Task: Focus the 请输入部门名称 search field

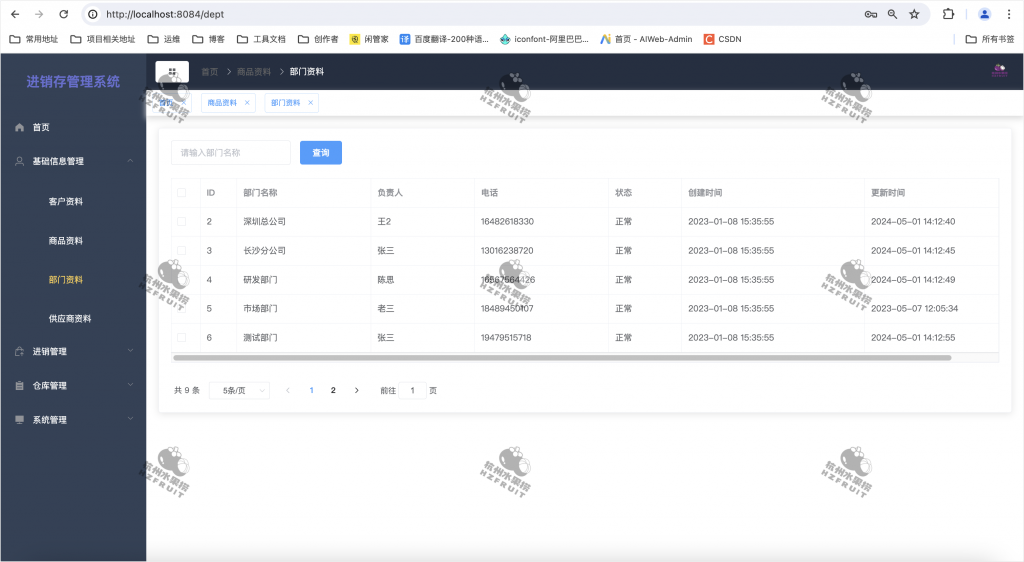Action: pos(231,153)
